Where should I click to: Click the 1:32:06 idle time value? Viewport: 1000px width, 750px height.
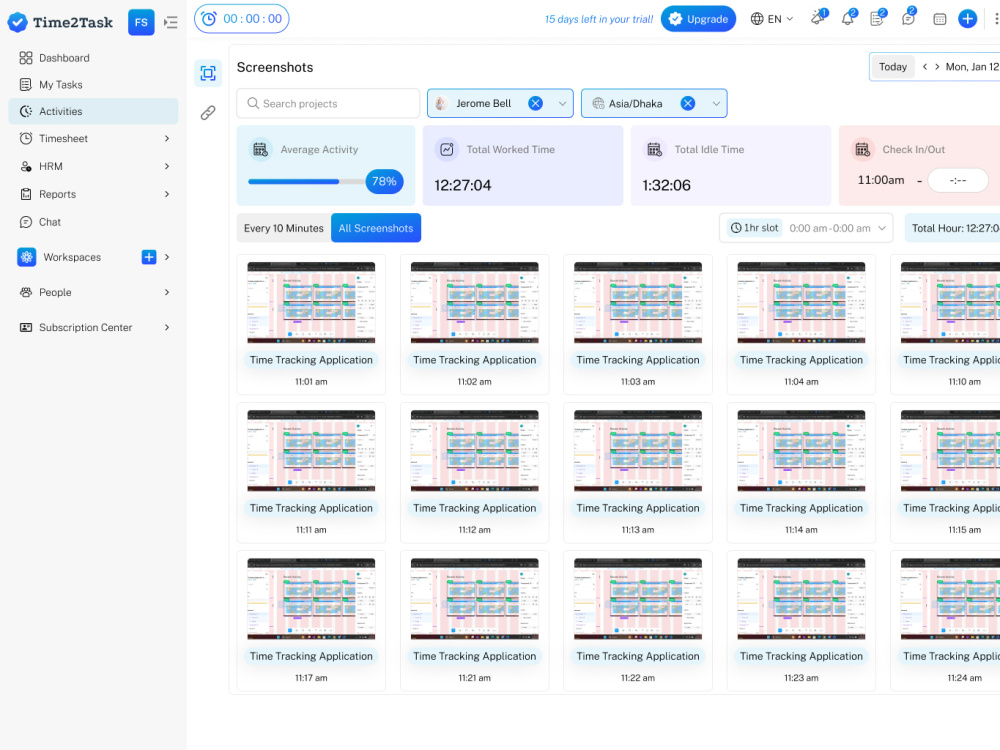pyautogui.click(x=666, y=186)
